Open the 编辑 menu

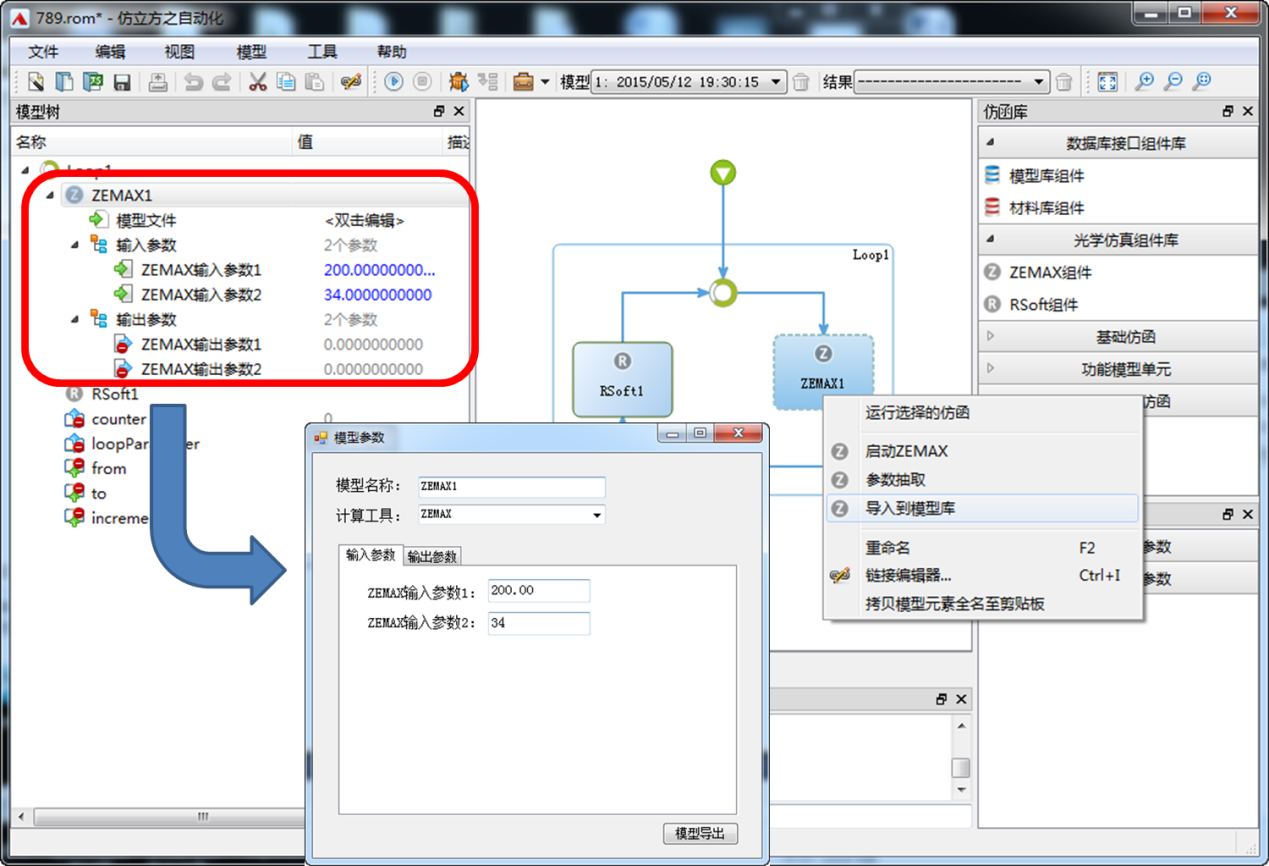tap(110, 52)
